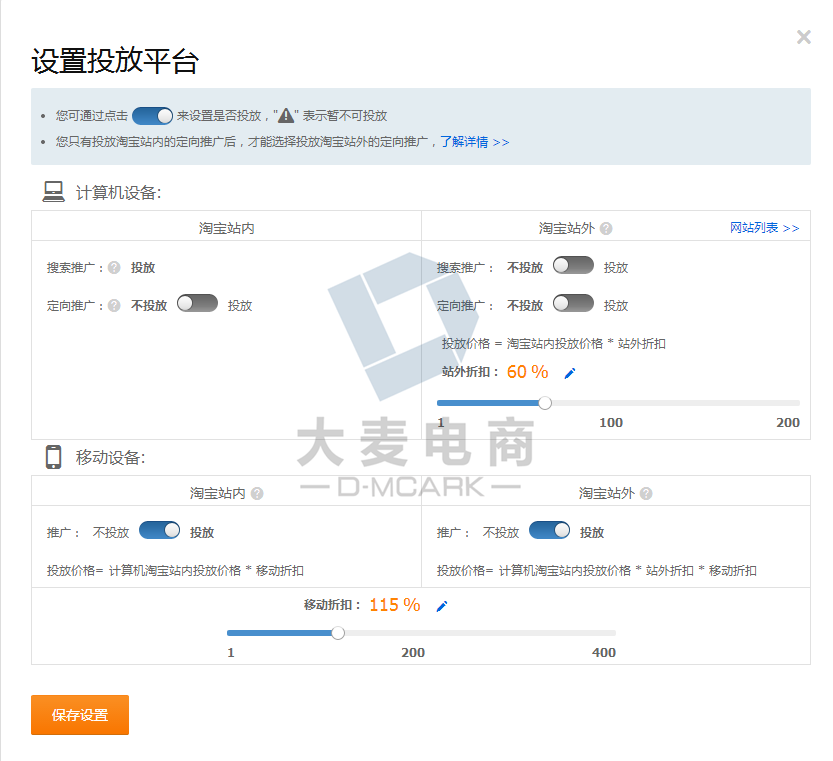
Task: Open the 了解详情 >> link
Action: (x=474, y=142)
